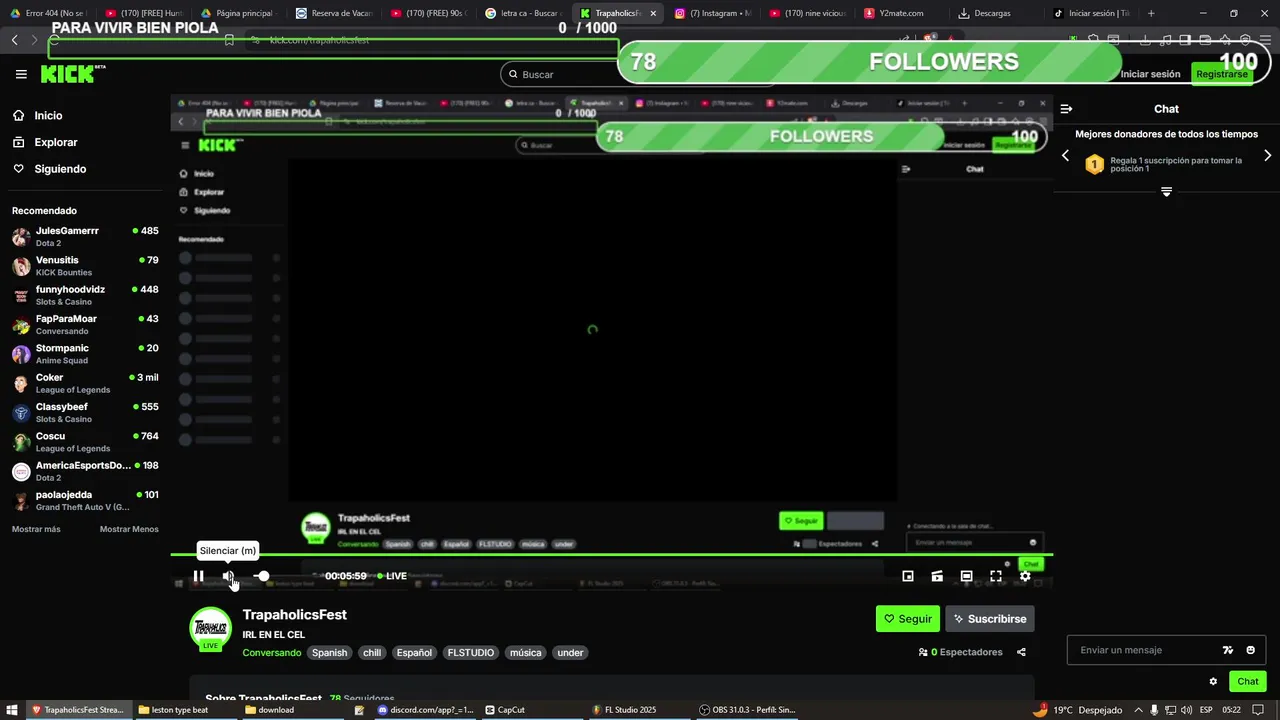The height and width of the screenshot is (720, 1280).
Task: Toggle mini player mode icon
Action: (x=937, y=576)
